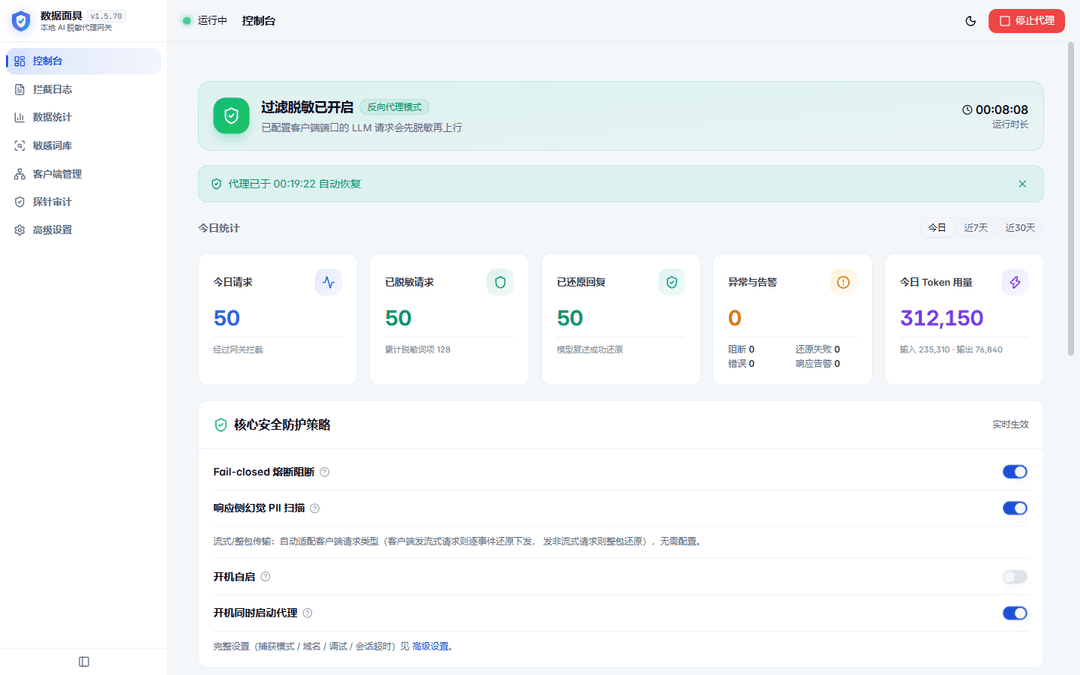The image size is (1080, 675).
Task: Open 客户端管理 in the sidebar
Action: pos(84,174)
